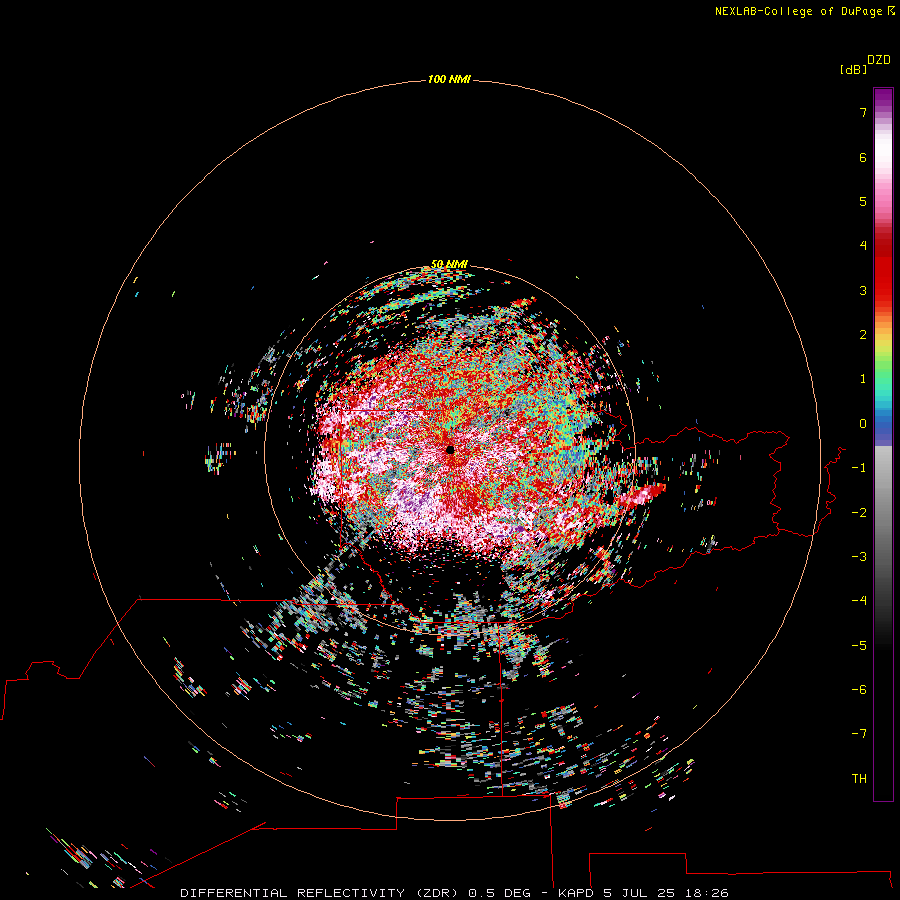The height and width of the screenshot is (900, 900).
Task: Select the -2 value on the scale
Action: point(859,513)
